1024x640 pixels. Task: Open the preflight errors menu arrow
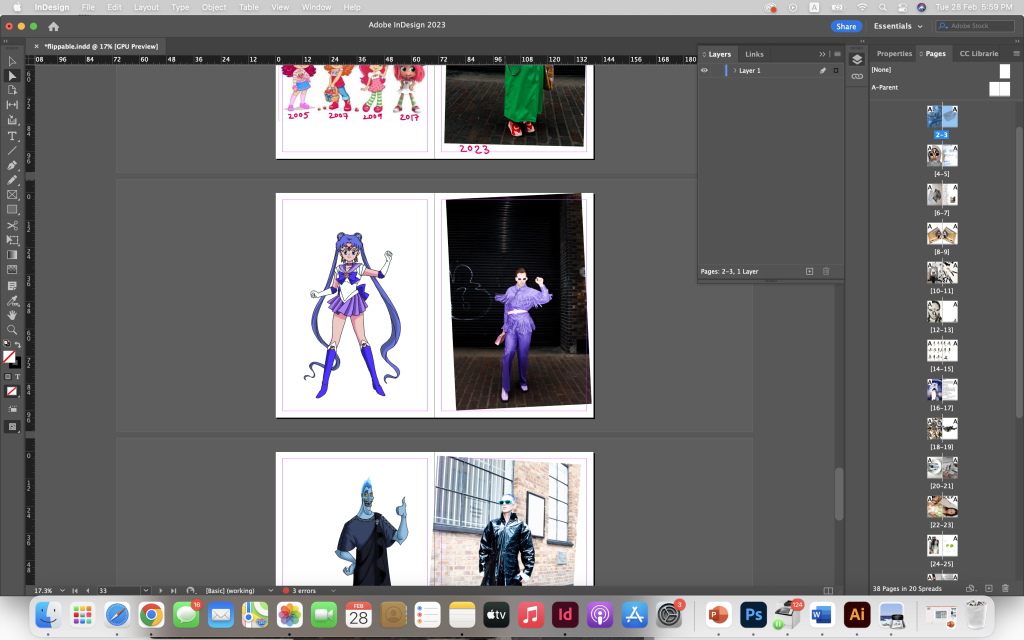point(333,590)
